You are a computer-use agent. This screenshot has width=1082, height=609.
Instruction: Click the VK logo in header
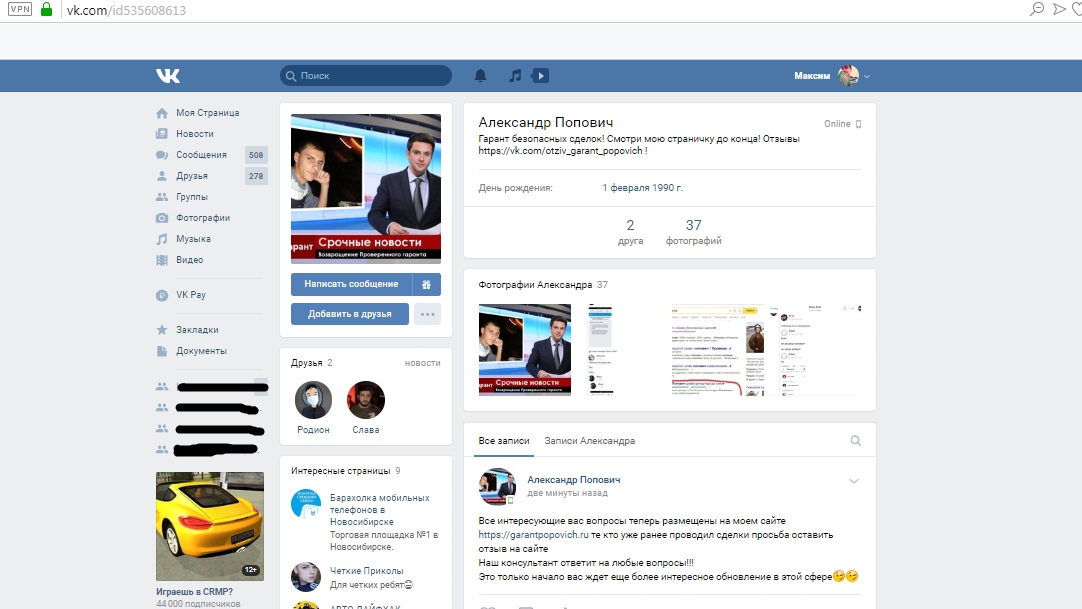167,76
